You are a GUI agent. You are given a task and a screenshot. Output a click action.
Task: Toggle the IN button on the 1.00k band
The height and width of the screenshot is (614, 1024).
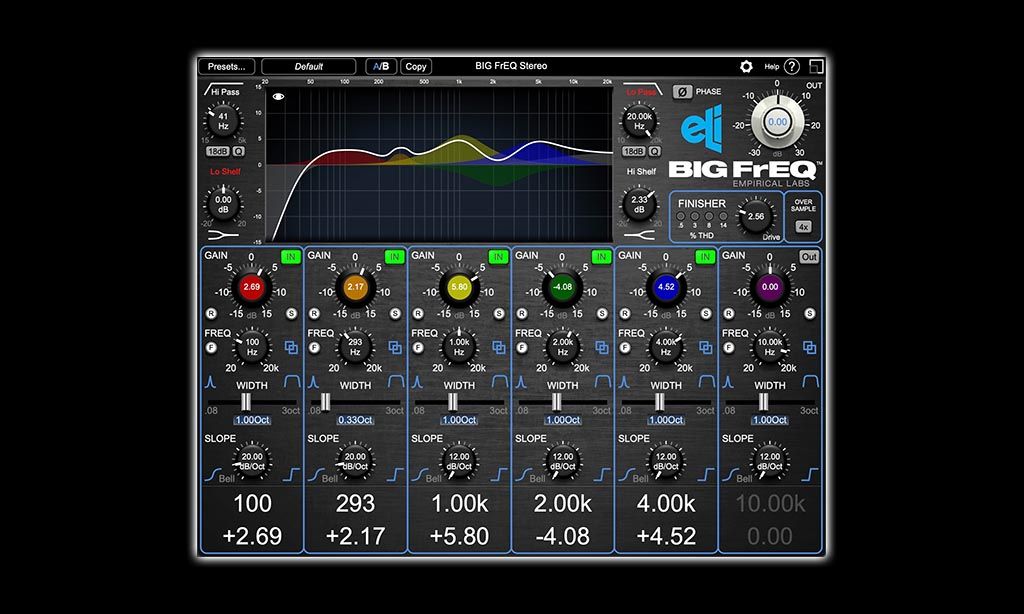pyautogui.click(x=498, y=257)
